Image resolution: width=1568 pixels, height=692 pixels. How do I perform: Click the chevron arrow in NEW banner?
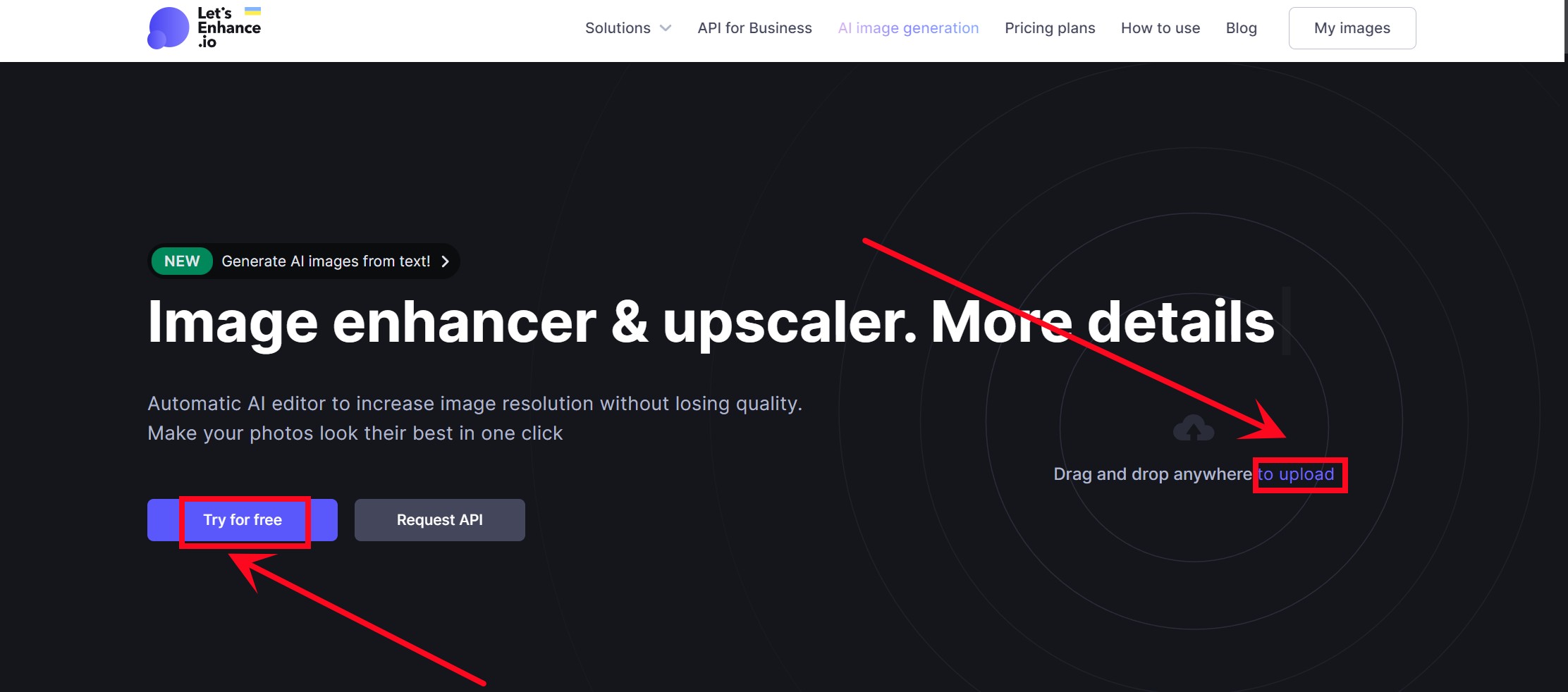click(x=445, y=261)
